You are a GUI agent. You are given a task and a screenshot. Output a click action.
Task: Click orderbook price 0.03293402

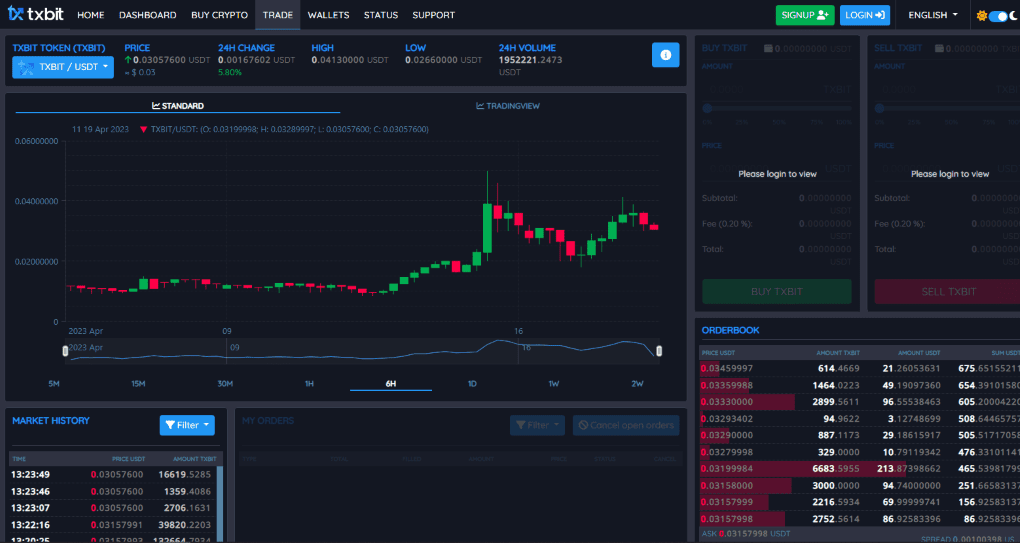point(727,419)
